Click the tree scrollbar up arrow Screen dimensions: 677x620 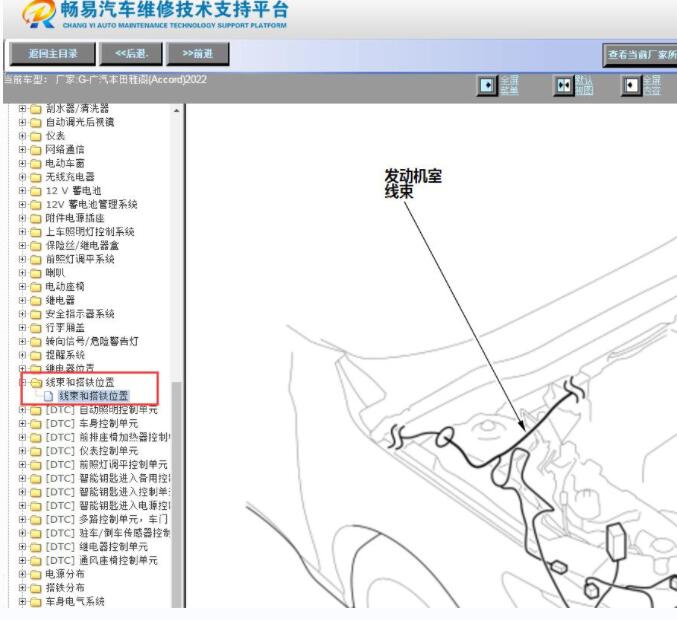(x=176, y=111)
